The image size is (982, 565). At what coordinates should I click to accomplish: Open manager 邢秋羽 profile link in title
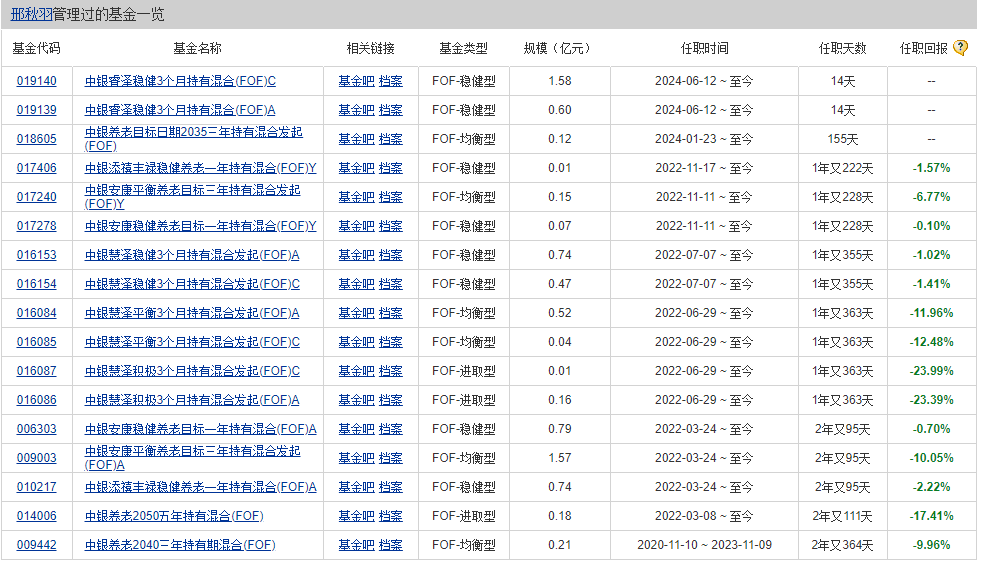click(x=31, y=14)
